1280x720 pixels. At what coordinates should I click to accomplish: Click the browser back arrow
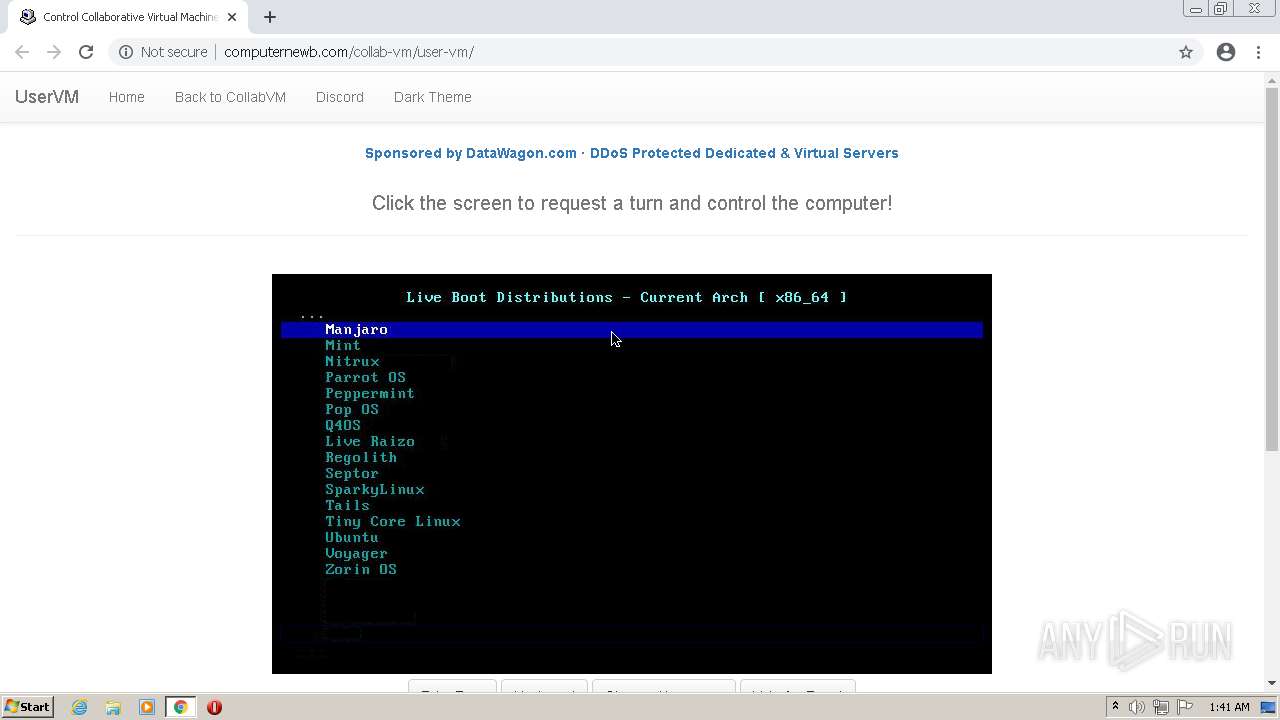22,52
